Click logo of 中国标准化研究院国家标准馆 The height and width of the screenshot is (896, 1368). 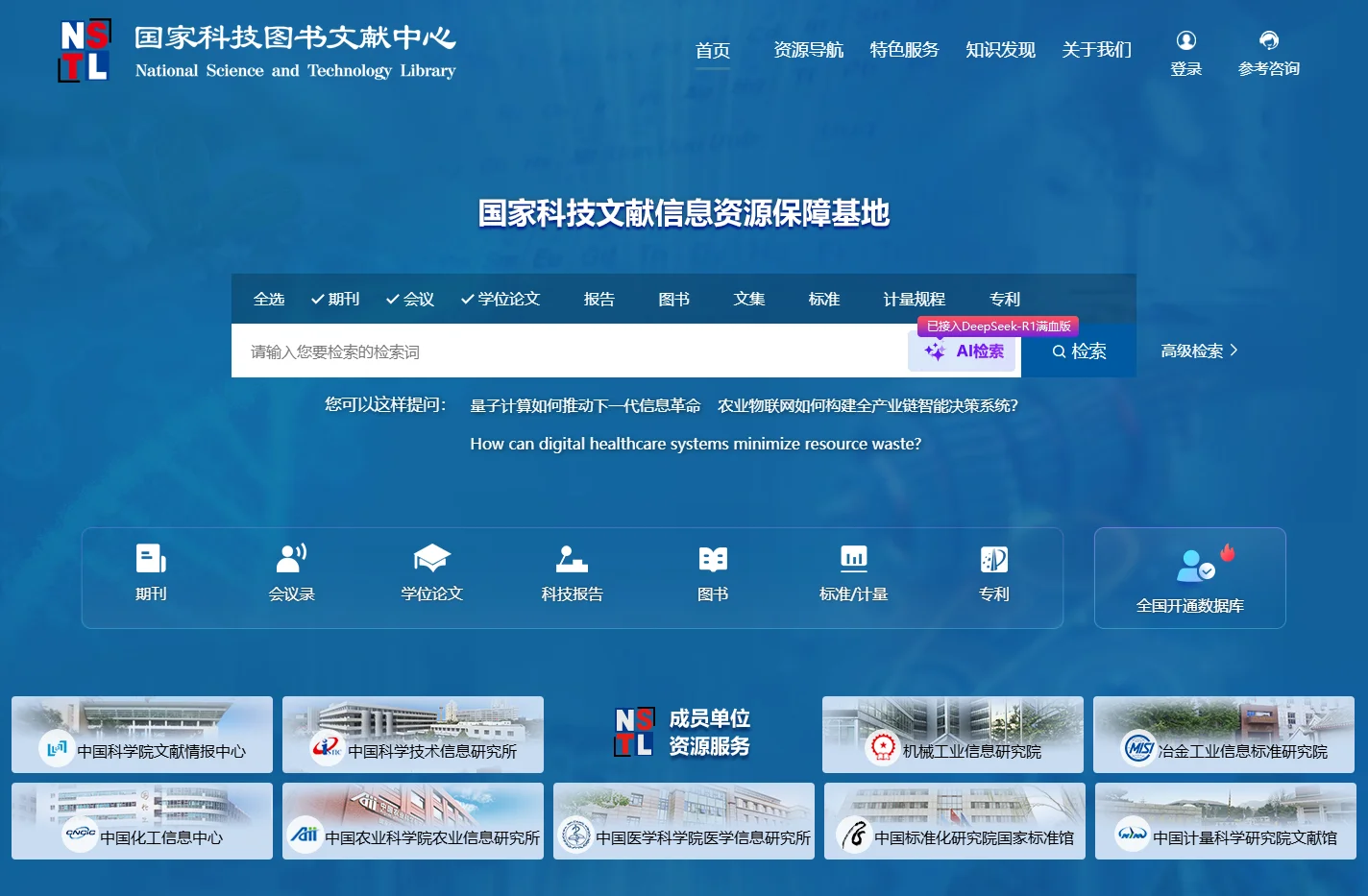[854, 835]
